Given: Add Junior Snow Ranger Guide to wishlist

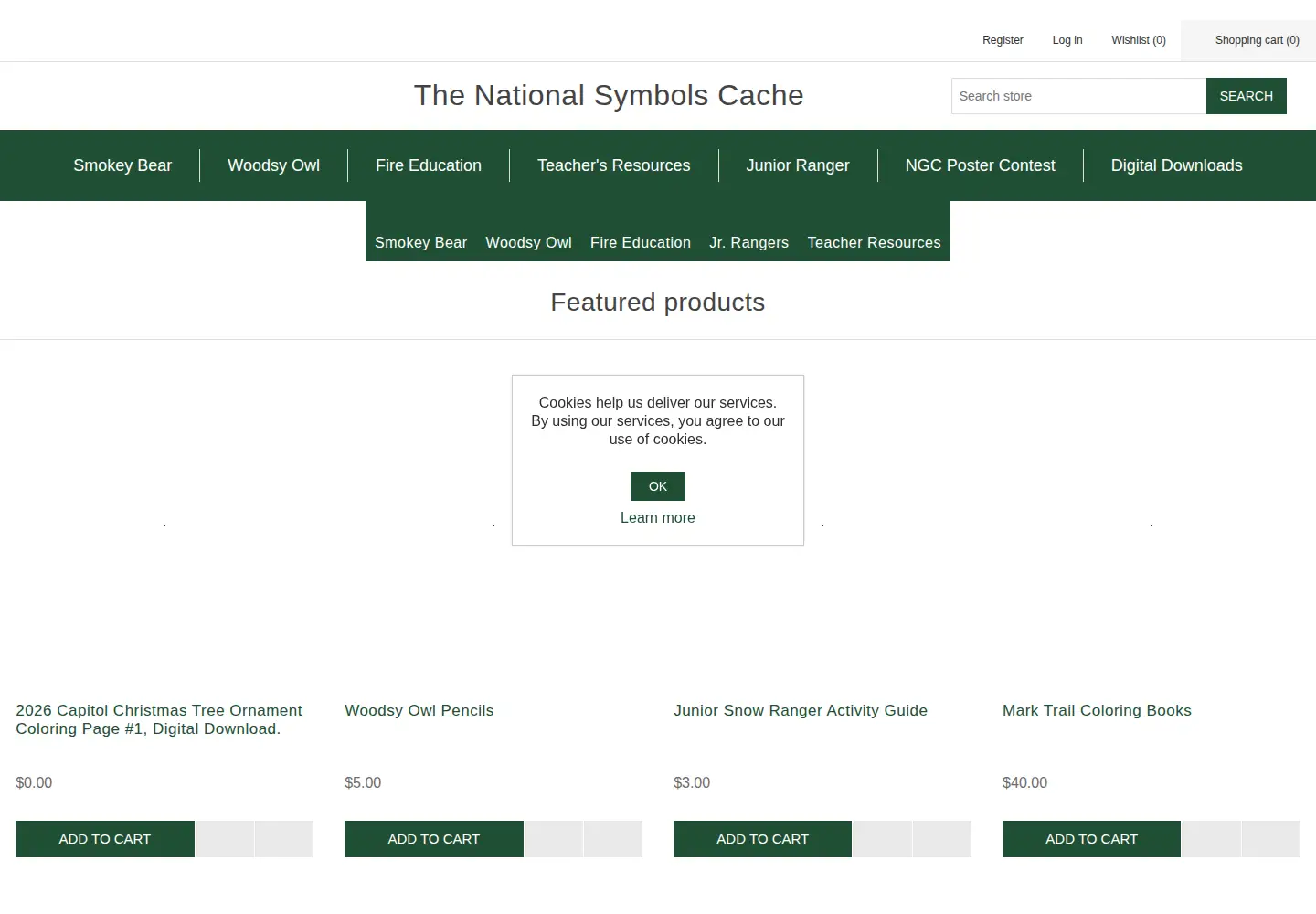Looking at the screenshot, I should [x=942, y=839].
